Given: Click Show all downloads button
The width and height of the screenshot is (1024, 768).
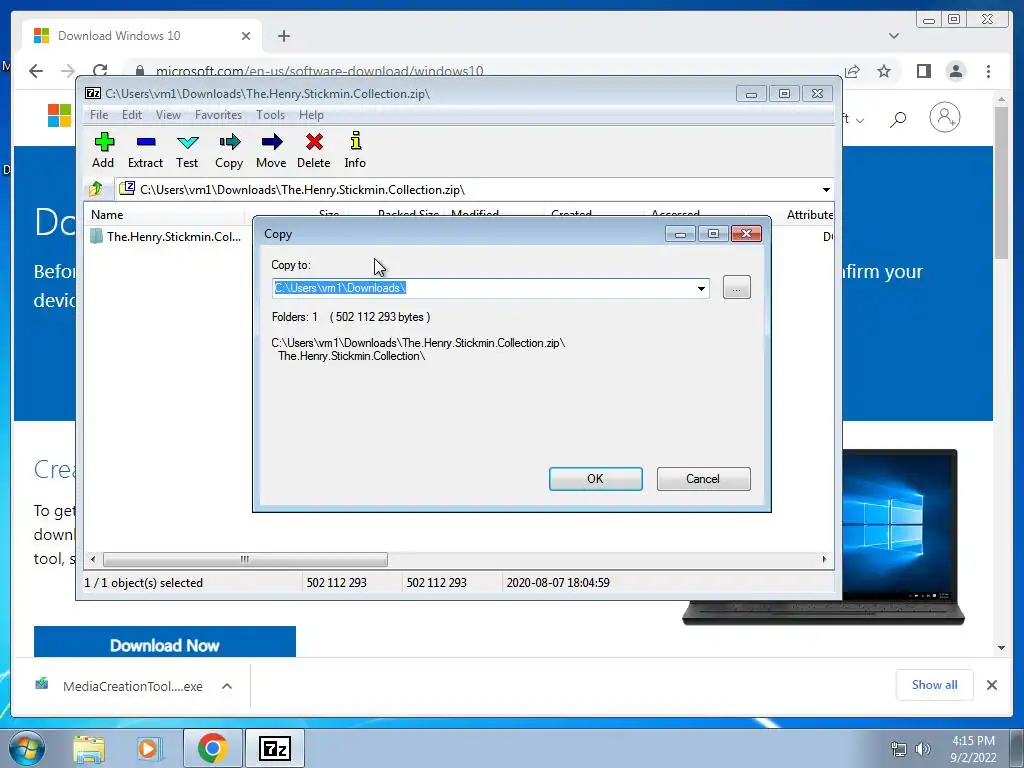Looking at the screenshot, I should 935,684.
